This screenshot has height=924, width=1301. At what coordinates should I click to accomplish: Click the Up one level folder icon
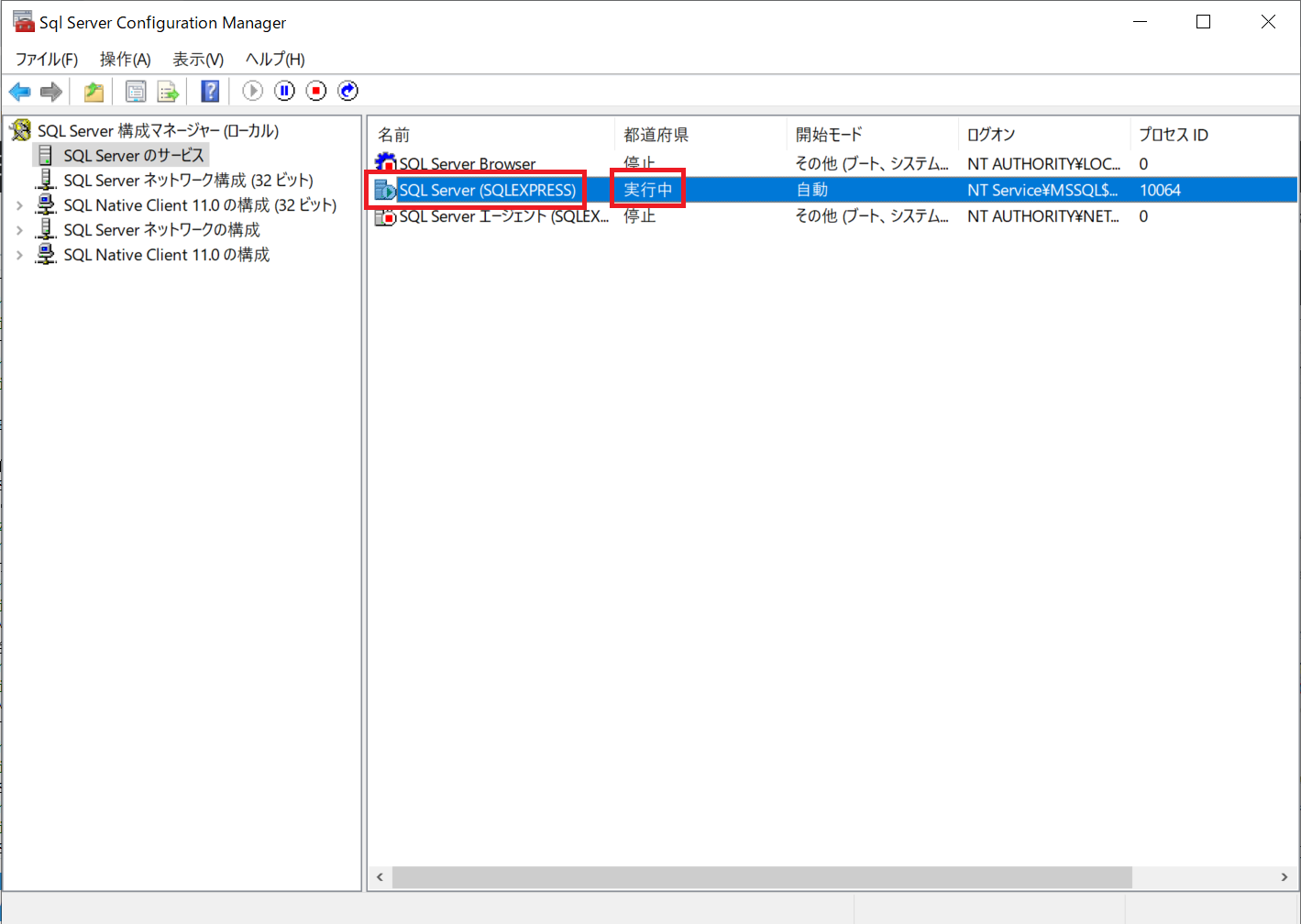(x=94, y=91)
